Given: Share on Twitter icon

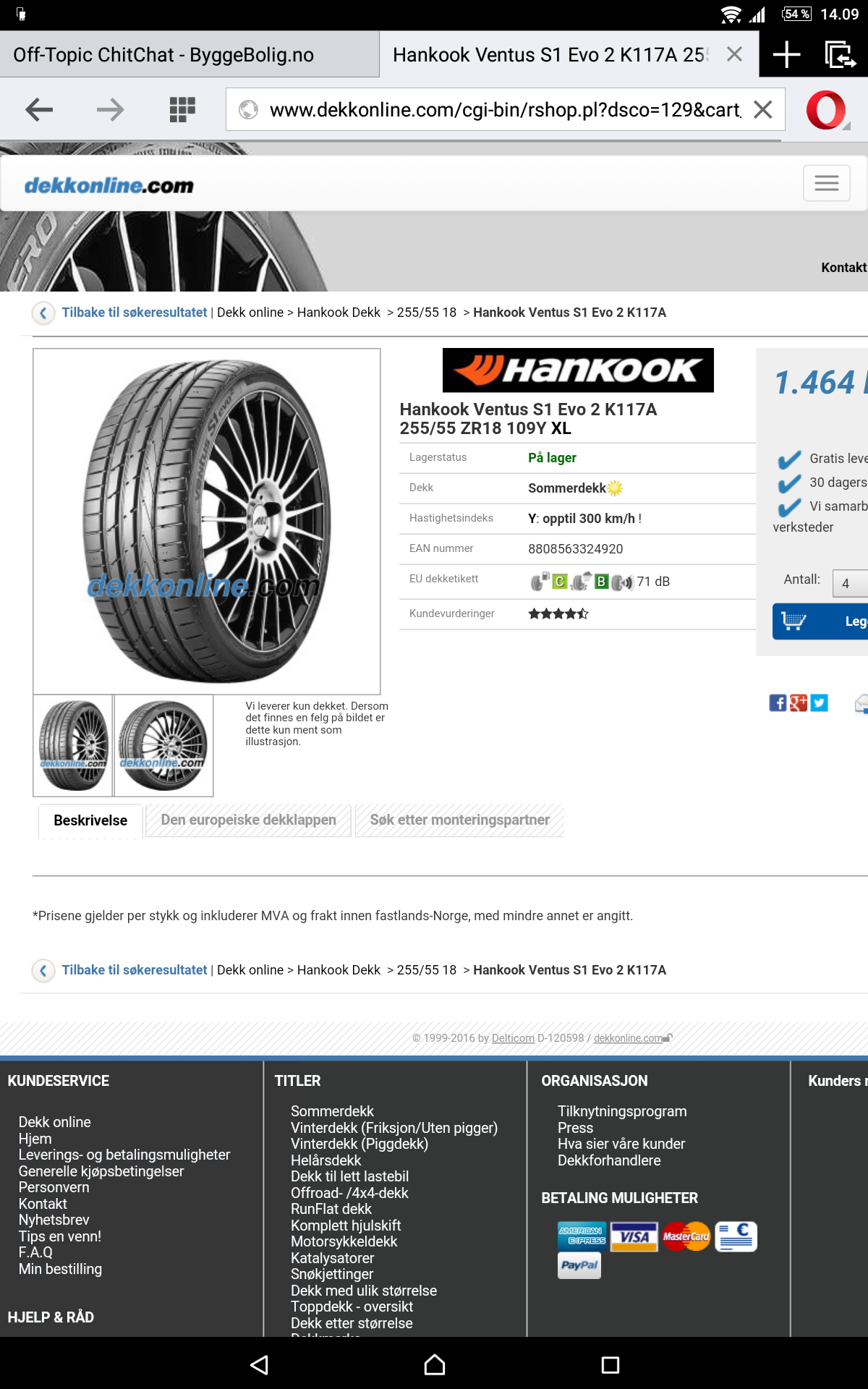Looking at the screenshot, I should pos(819,703).
